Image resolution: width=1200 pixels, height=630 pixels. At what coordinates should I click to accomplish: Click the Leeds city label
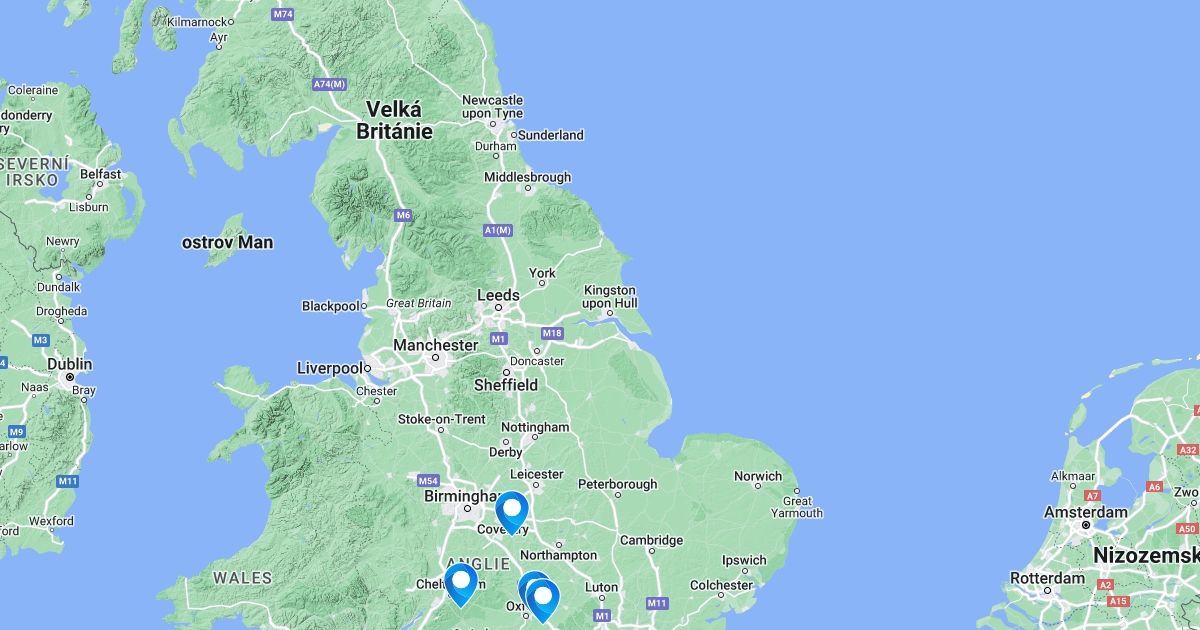[x=498, y=295]
